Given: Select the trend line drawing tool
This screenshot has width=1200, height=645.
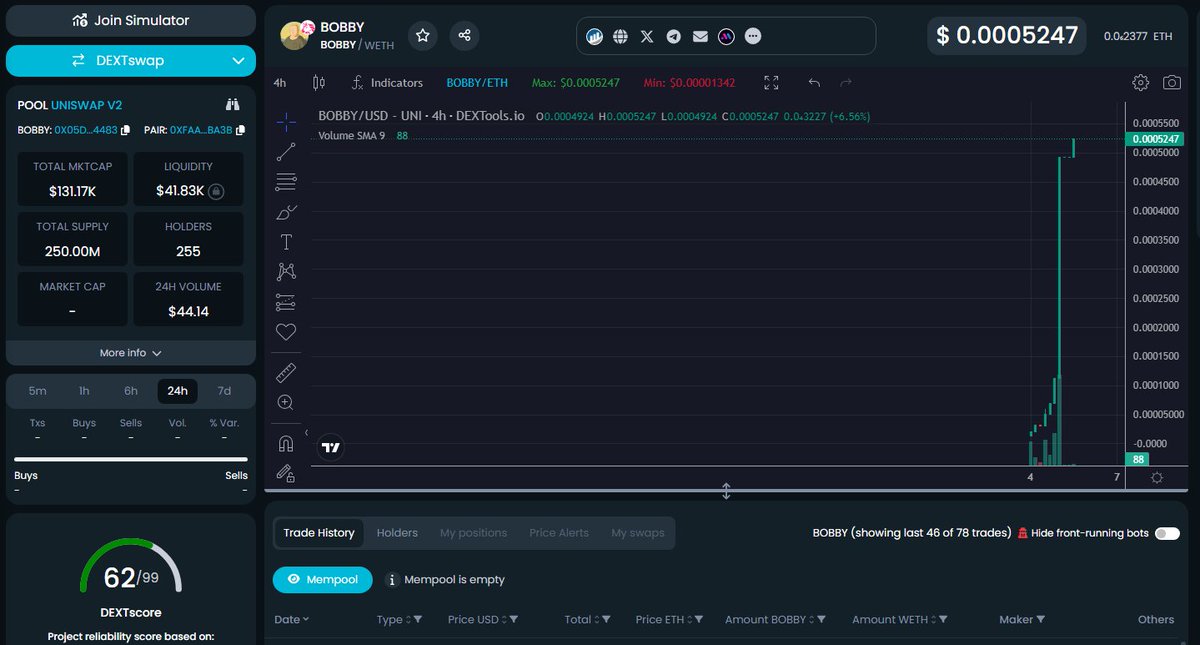Looking at the screenshot, I should click(286, 152).
